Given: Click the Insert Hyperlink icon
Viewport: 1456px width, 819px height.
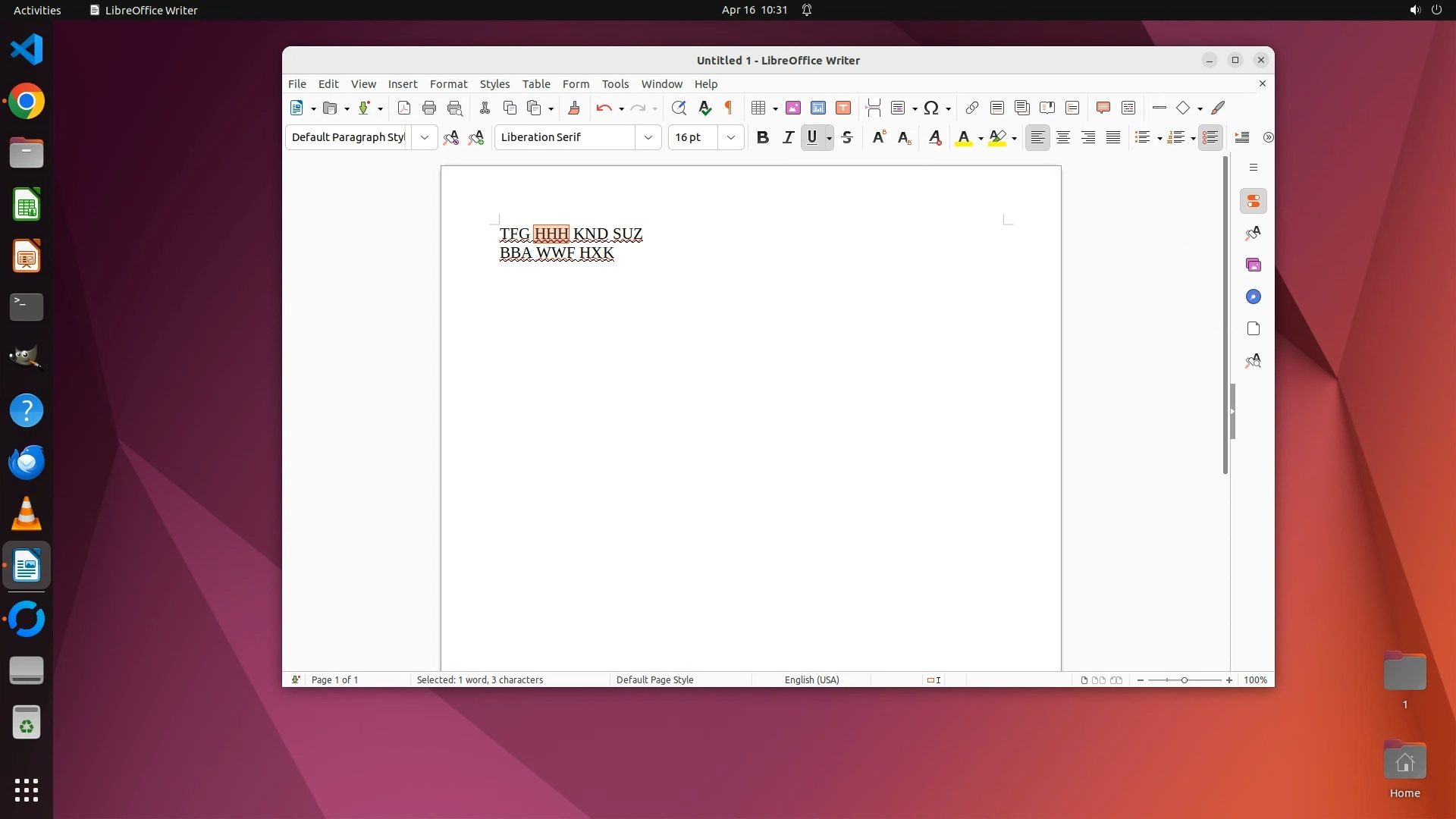Looking at the screenshot, I should point(971,108).
